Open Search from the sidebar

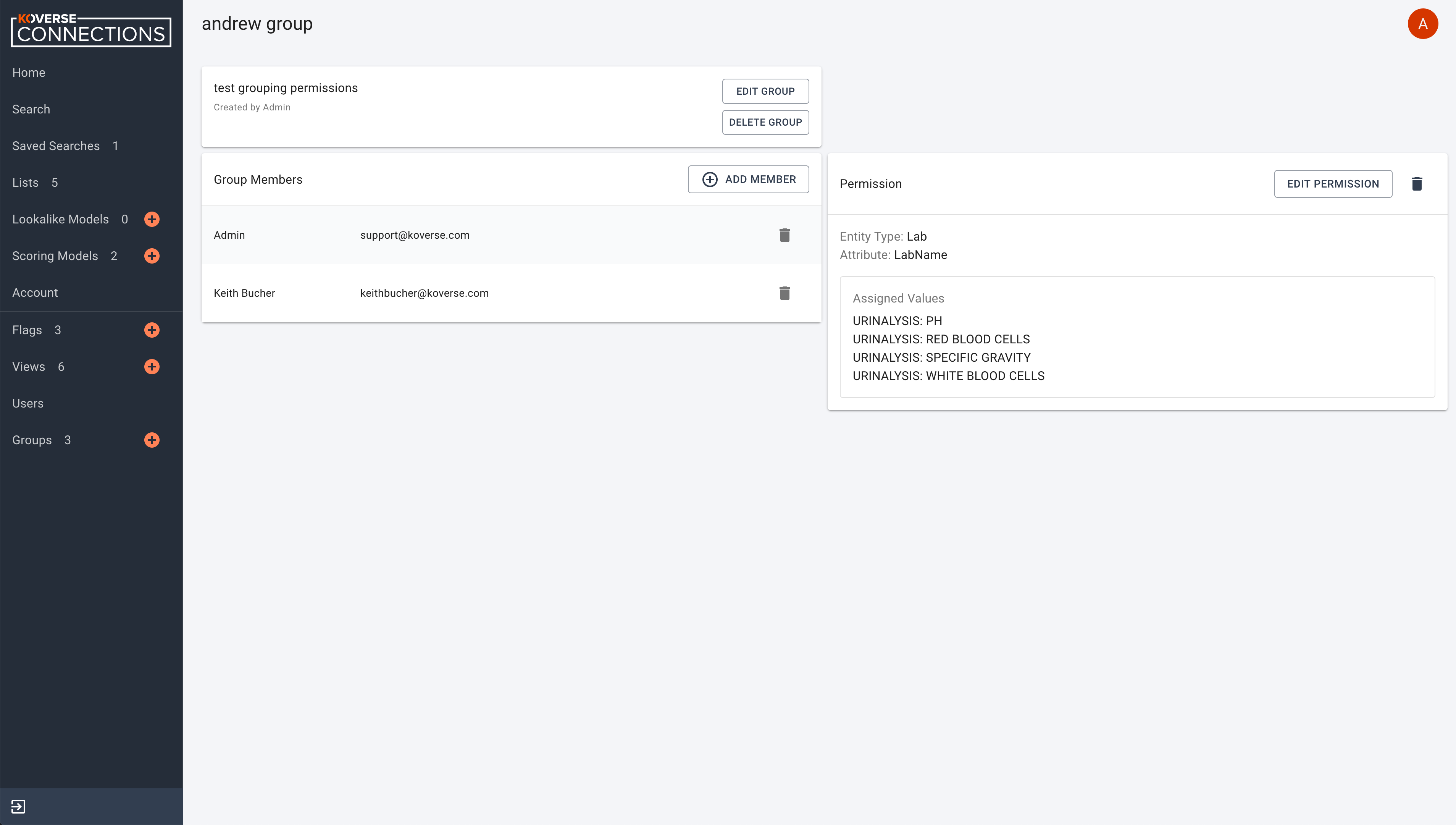click(31, 109)
